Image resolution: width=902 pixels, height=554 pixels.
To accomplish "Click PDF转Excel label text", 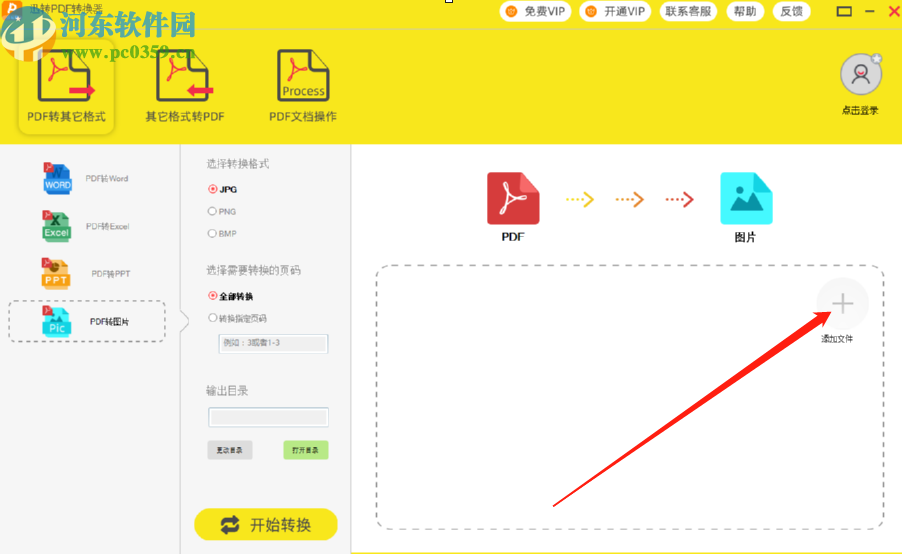I will tap(108, 226).
